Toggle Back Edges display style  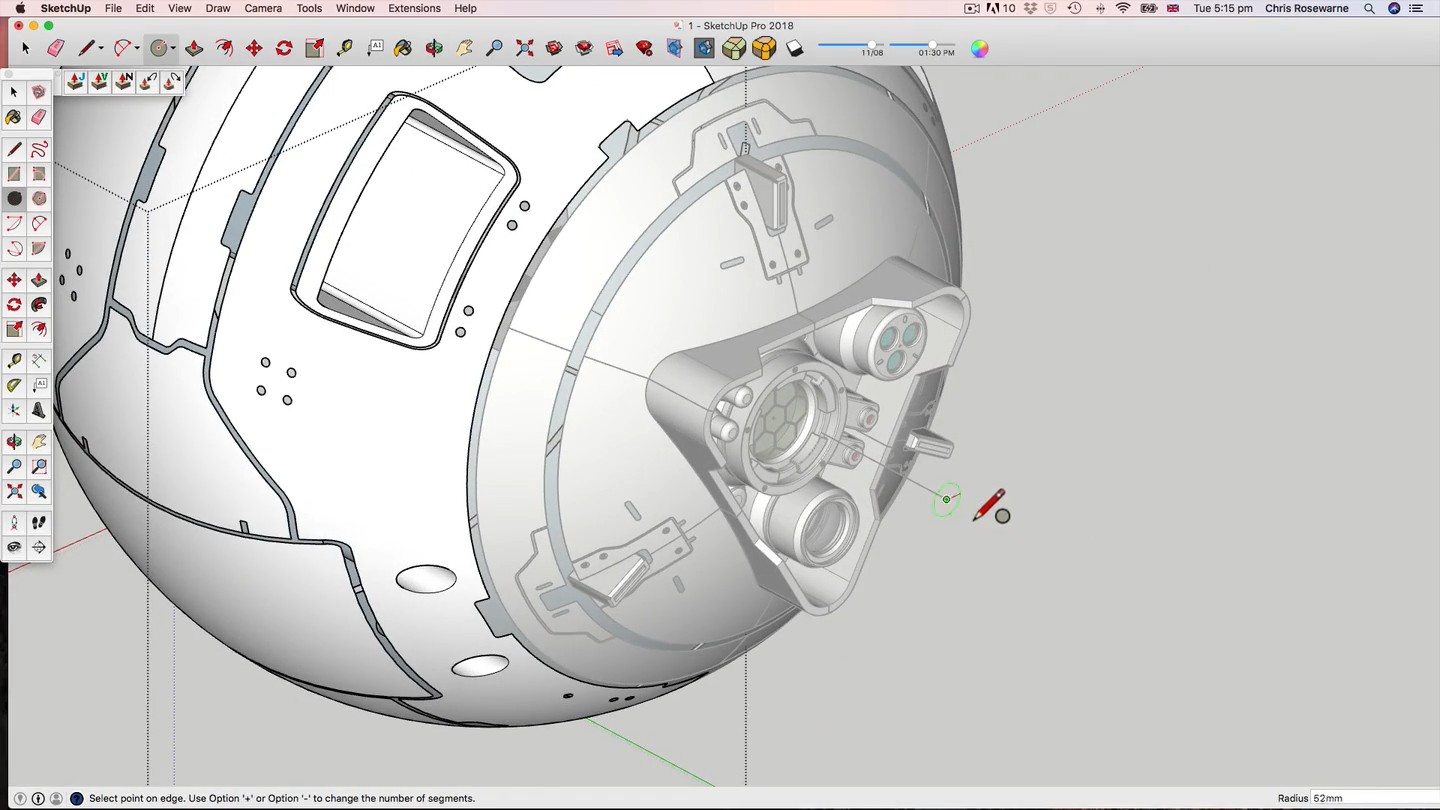coord(704,48)
